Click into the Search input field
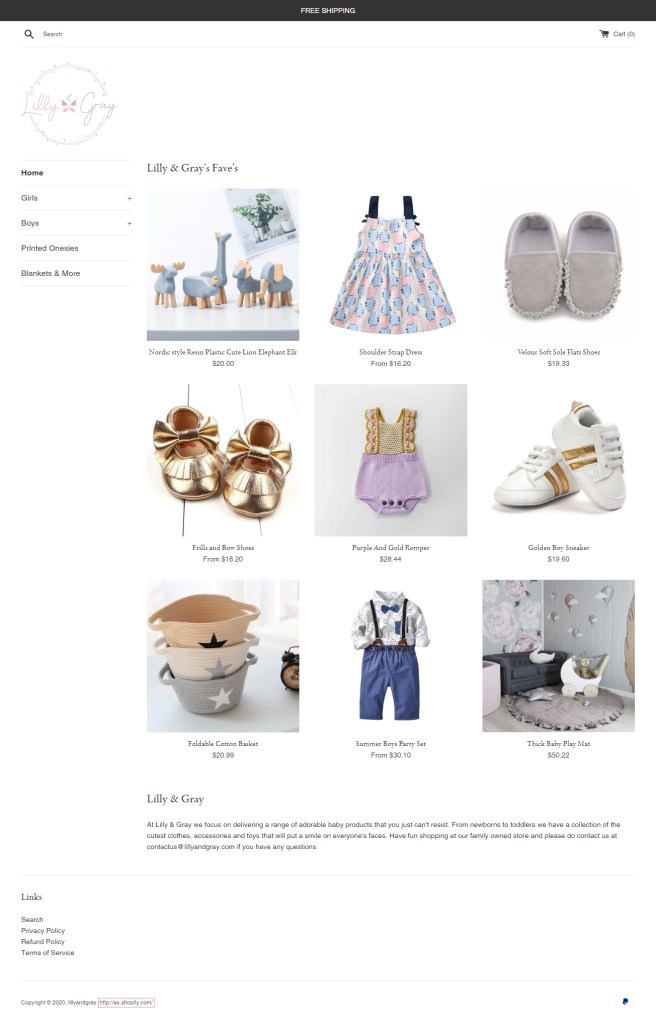Image resolution: width=656 pixels, height=1023 pixels. pos(131,34)
